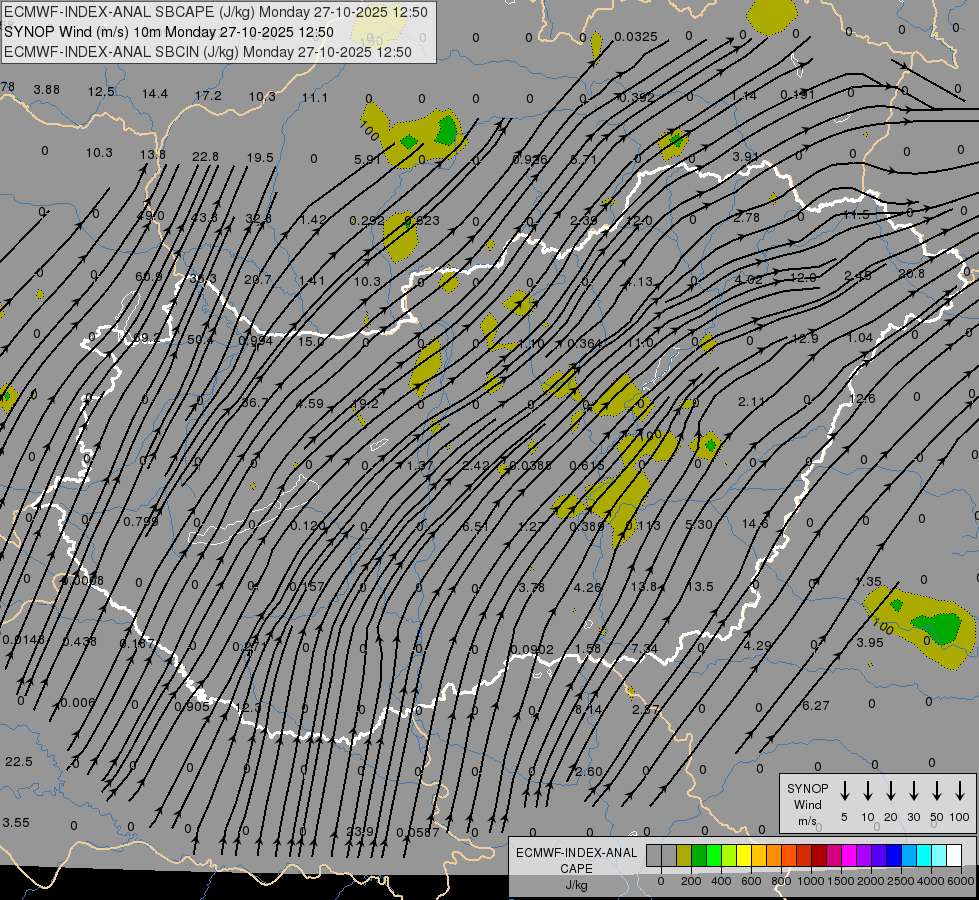Click the grid value 3.55
This screenshot has width=979, height=900.
pos(16,823)
